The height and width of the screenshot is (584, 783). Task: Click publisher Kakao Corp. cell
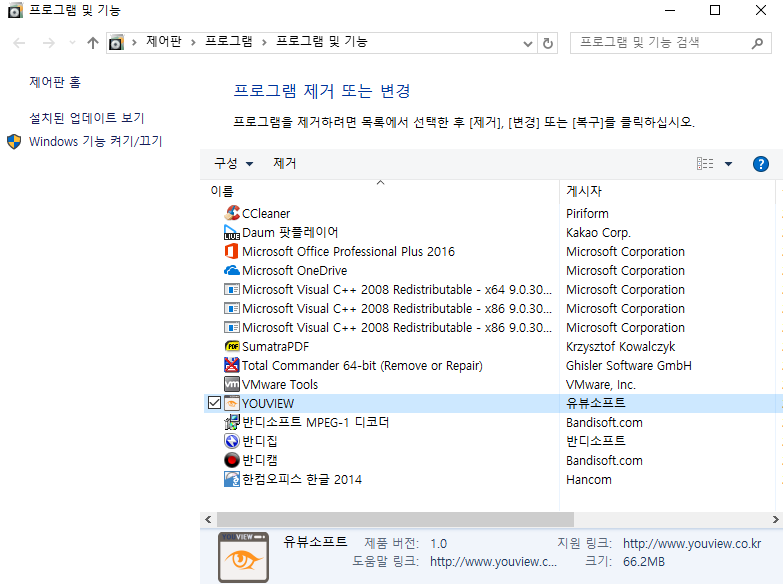point(598,232)
